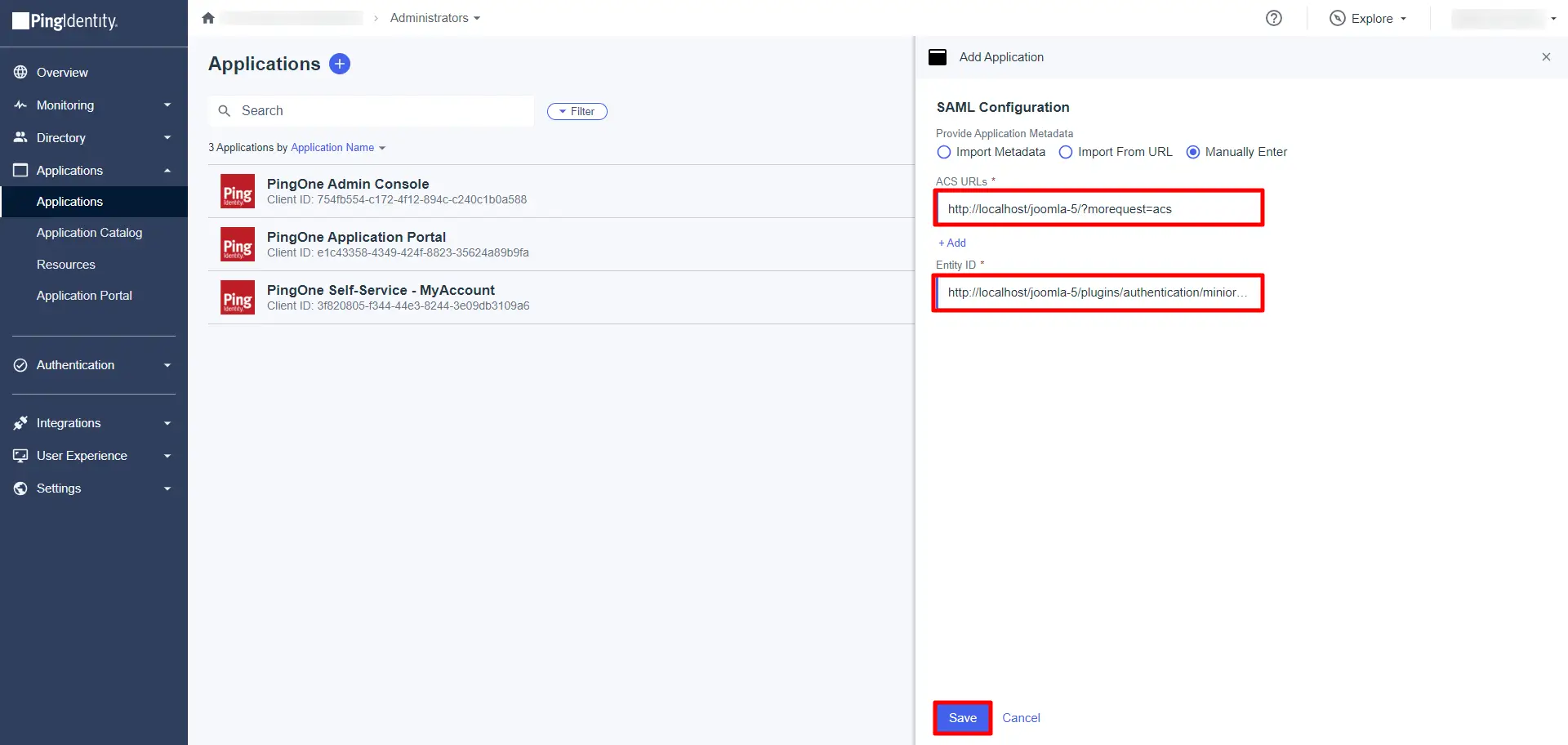Open Application Portal in sidebar
This screenshot has width=1568, height=745.
coord(84,296)
